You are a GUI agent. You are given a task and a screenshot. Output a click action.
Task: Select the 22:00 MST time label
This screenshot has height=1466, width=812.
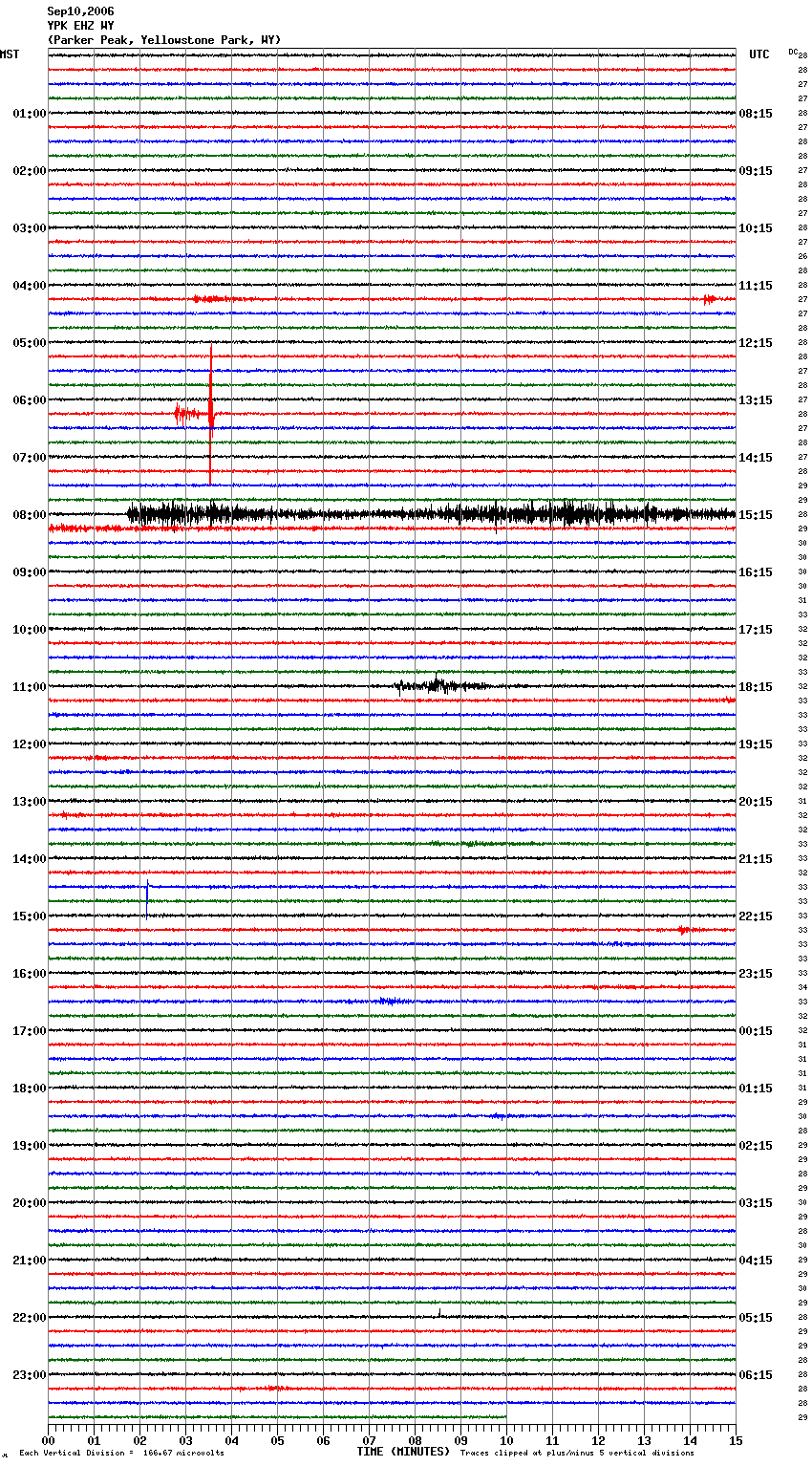pos(29,1318)
